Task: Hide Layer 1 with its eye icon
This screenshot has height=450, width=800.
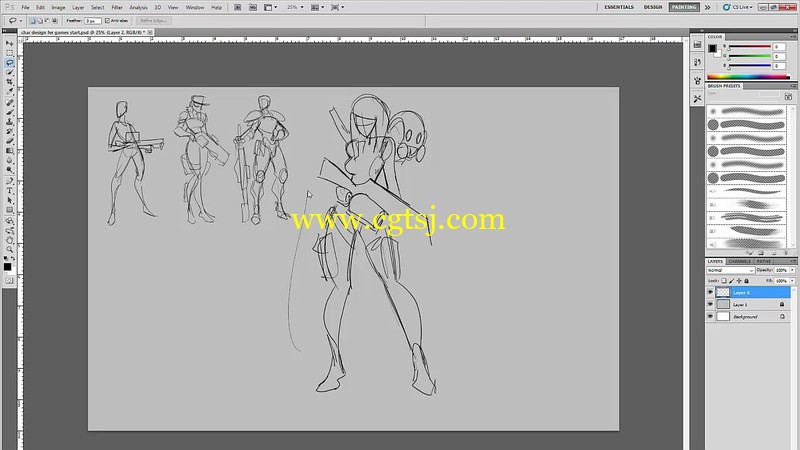Action: [710, 304]
